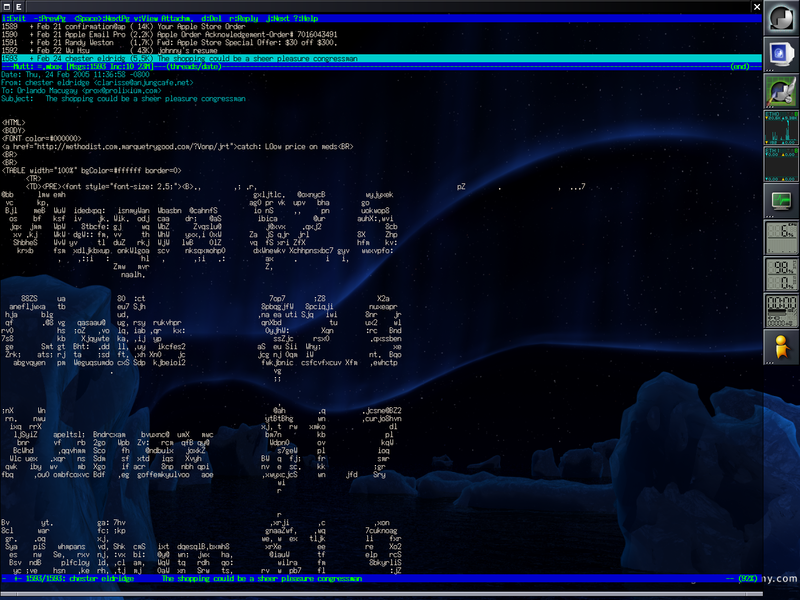Open the ETH0 network traffic graph dockapp
The image size is (800, 600).
(x=781, y=128)
